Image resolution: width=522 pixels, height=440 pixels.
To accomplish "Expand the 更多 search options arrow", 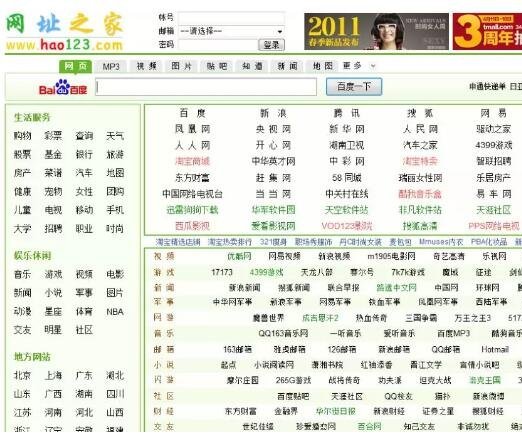I will pos(373,66).
